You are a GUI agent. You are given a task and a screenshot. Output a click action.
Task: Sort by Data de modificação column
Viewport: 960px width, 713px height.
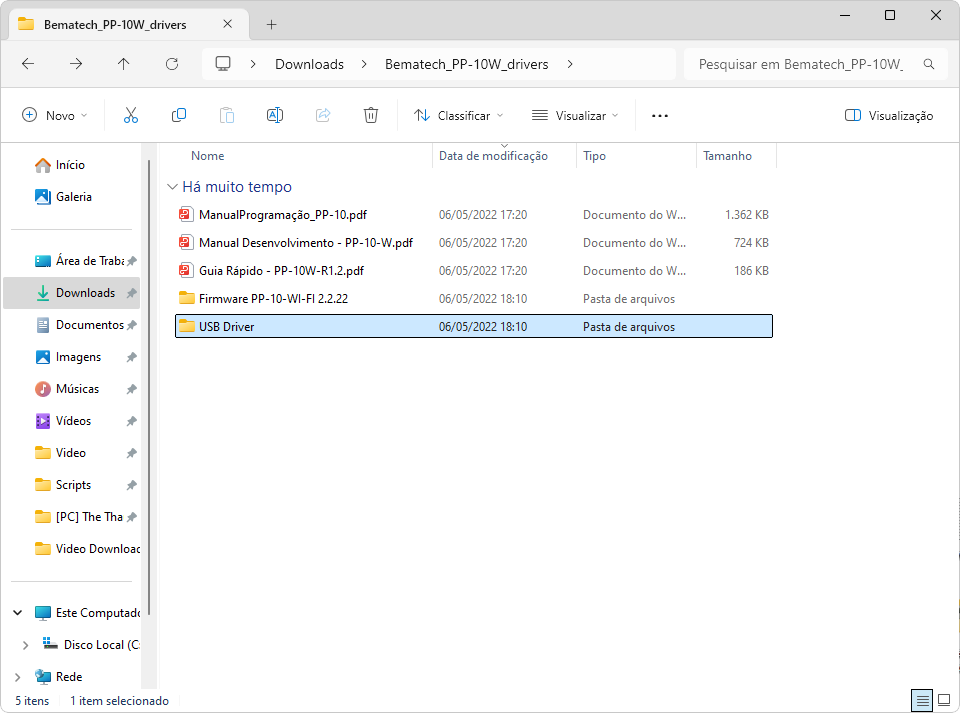(504, 156)
